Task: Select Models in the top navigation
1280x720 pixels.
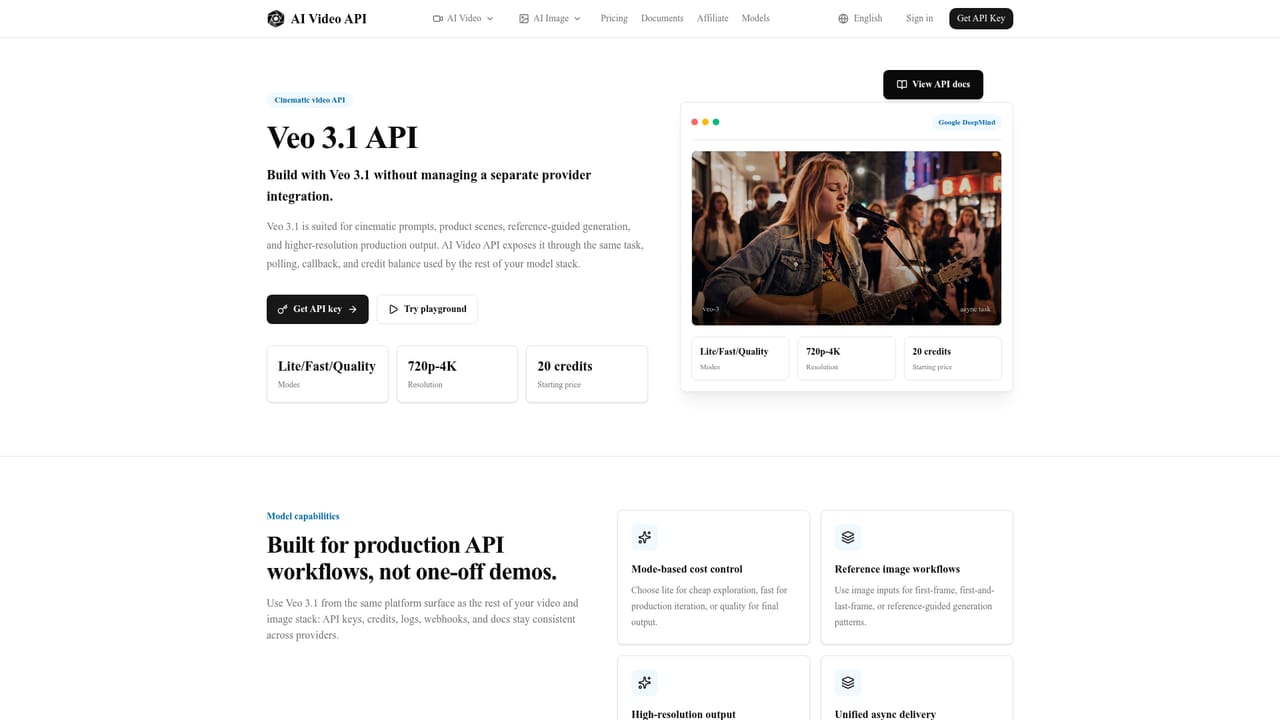Action: click(756, 18)
